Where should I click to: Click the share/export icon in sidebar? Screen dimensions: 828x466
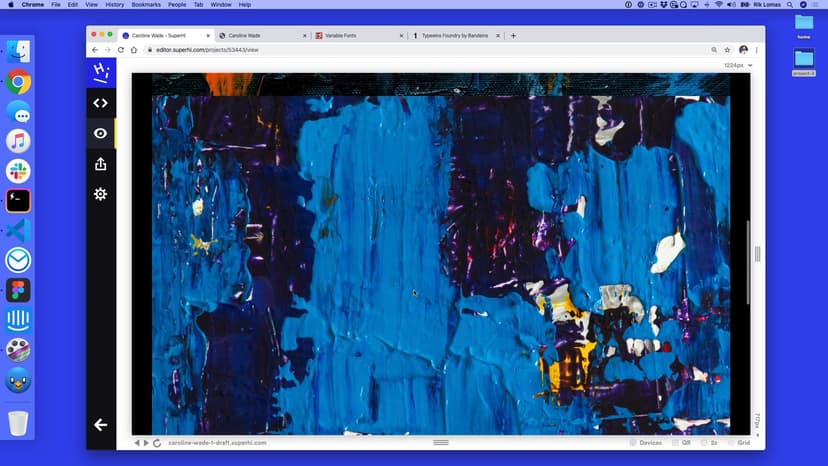coord(100,164)
